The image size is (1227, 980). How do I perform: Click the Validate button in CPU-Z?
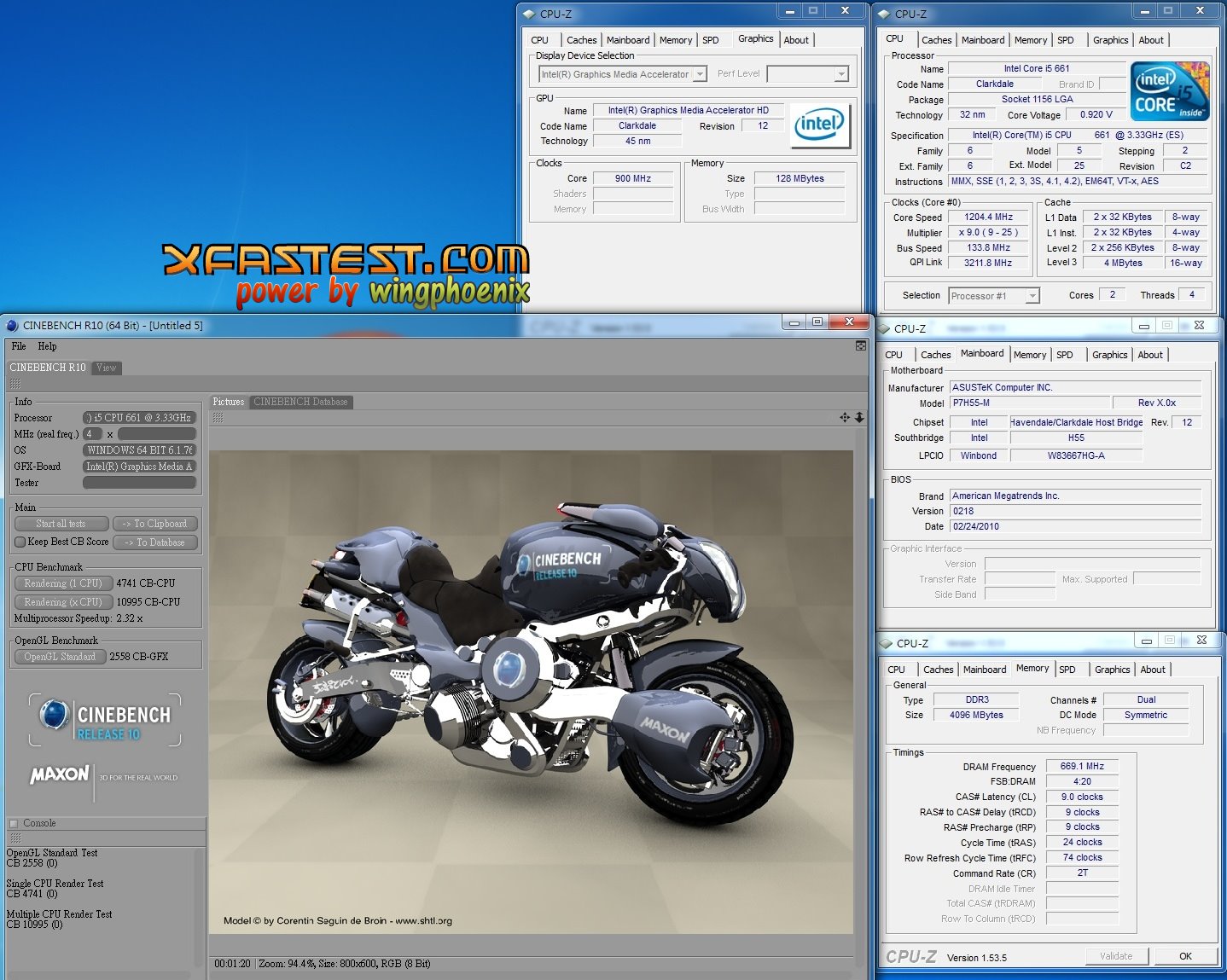(x=1116, y=956)
